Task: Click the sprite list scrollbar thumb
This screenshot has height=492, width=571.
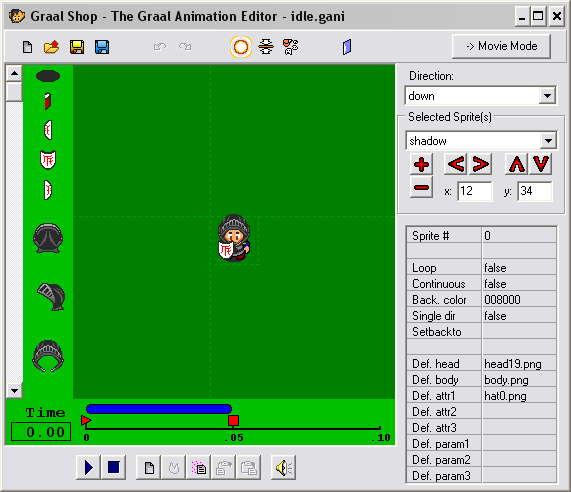Action: point(14,92)
